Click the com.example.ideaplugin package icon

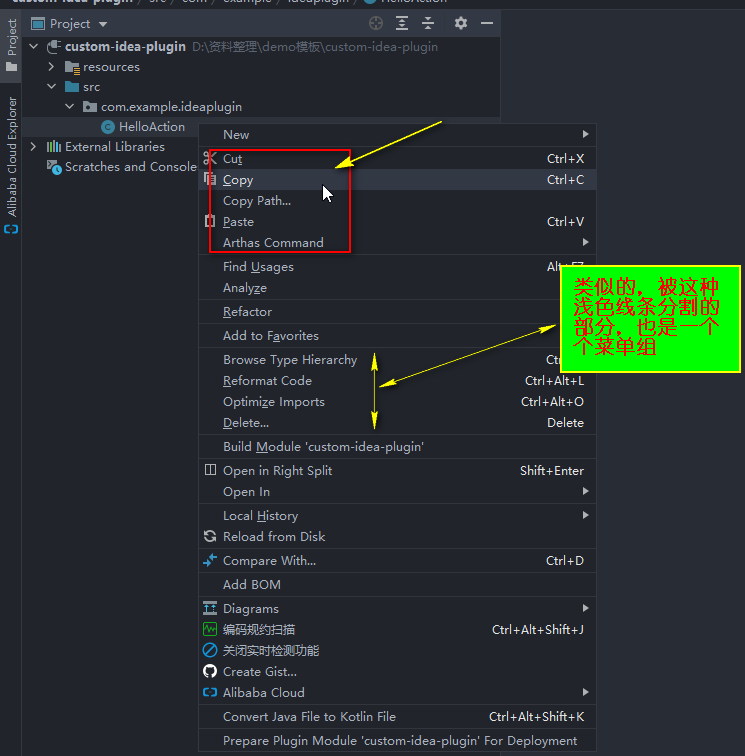pos(90,107)
